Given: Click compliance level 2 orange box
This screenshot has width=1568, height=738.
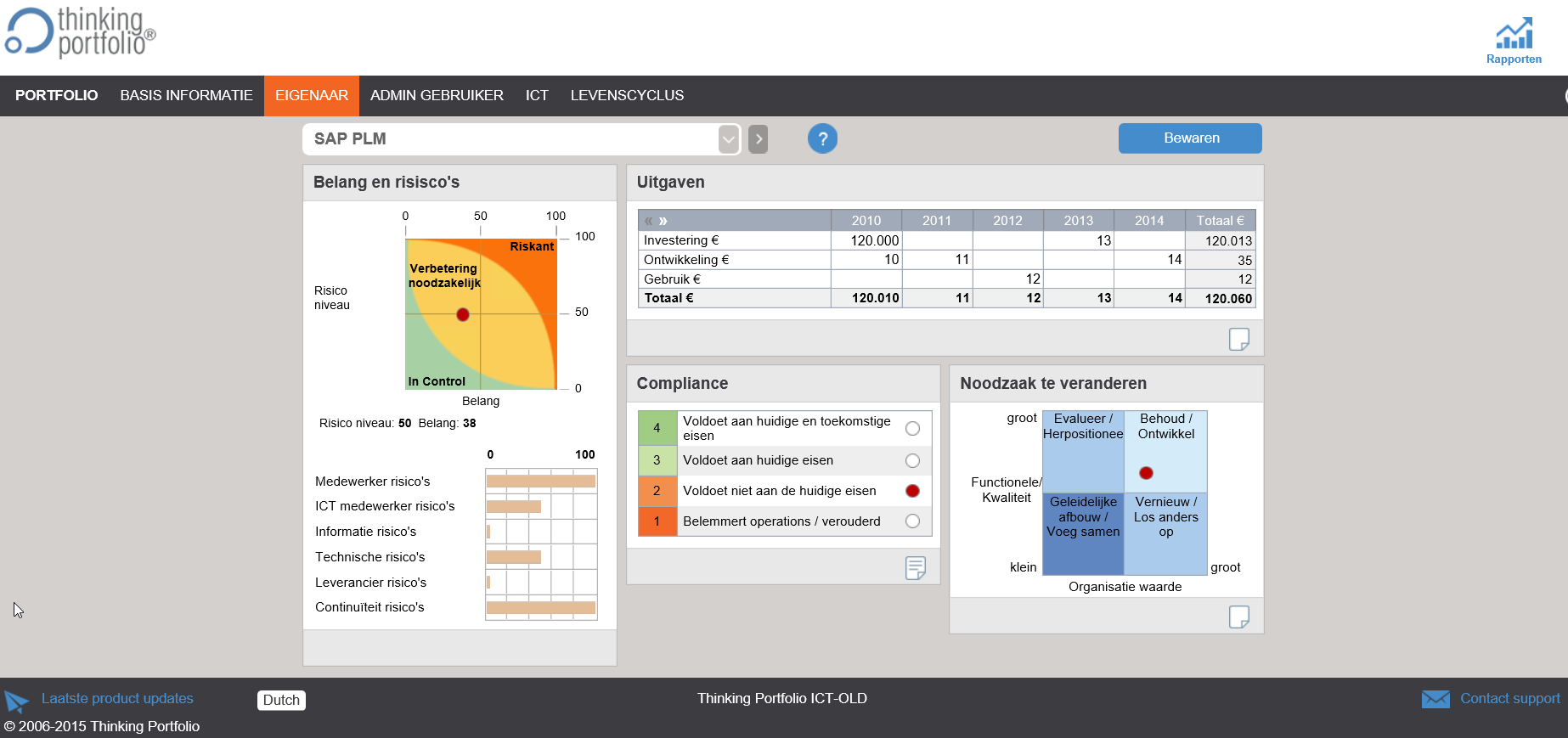Looking at the screenshot, I should point(657,491).
